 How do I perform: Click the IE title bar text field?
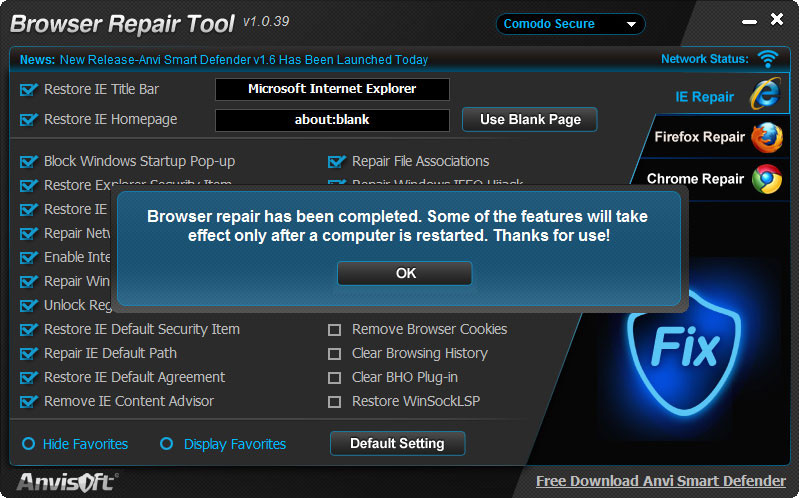[x=332, y=89]
